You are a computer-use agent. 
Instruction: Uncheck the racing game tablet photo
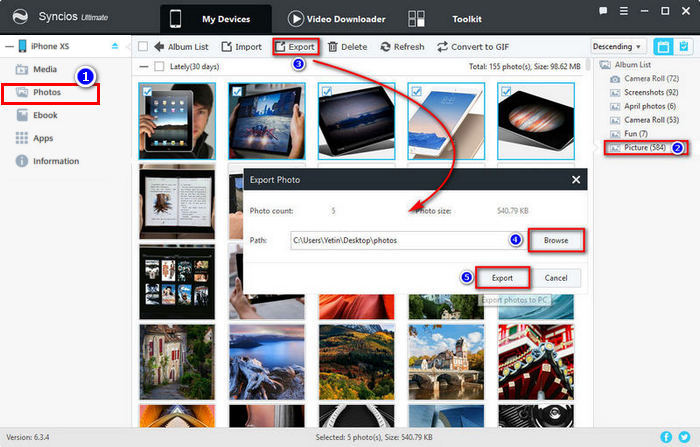click(237, 91)
